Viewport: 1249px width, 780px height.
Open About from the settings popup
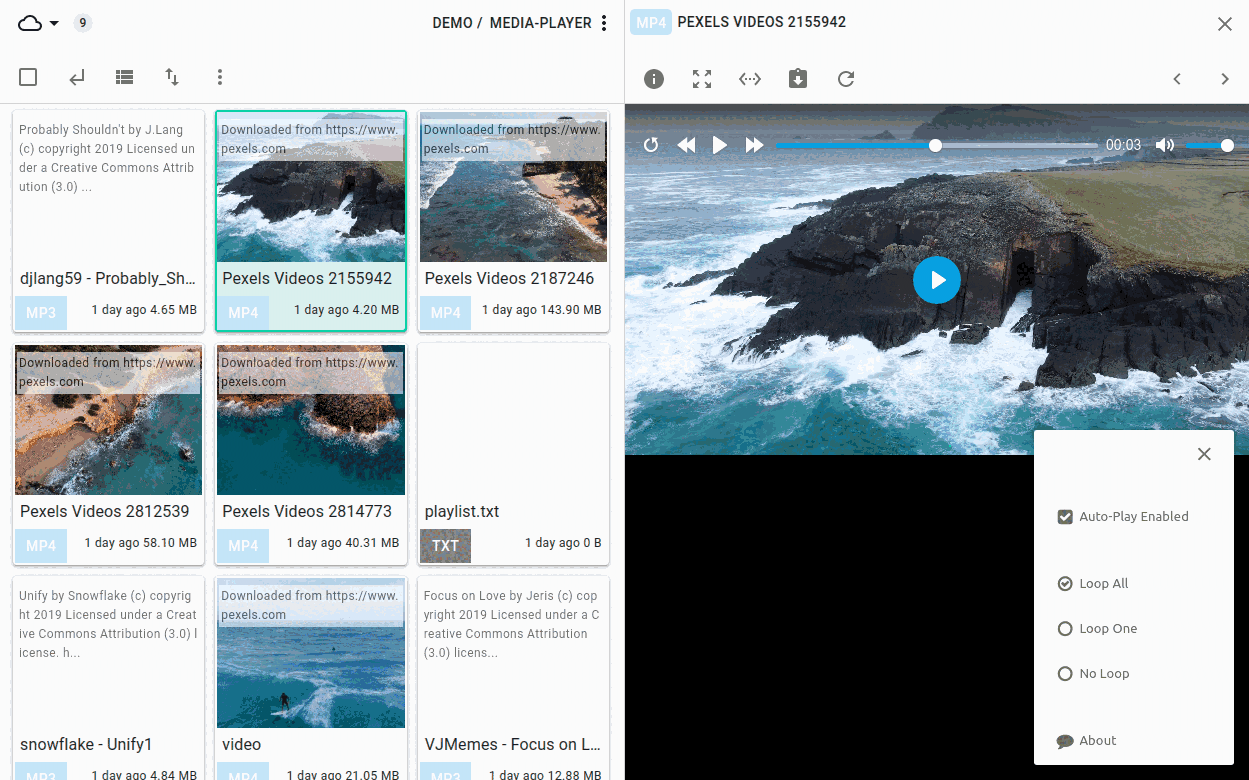click(1097, 741)
